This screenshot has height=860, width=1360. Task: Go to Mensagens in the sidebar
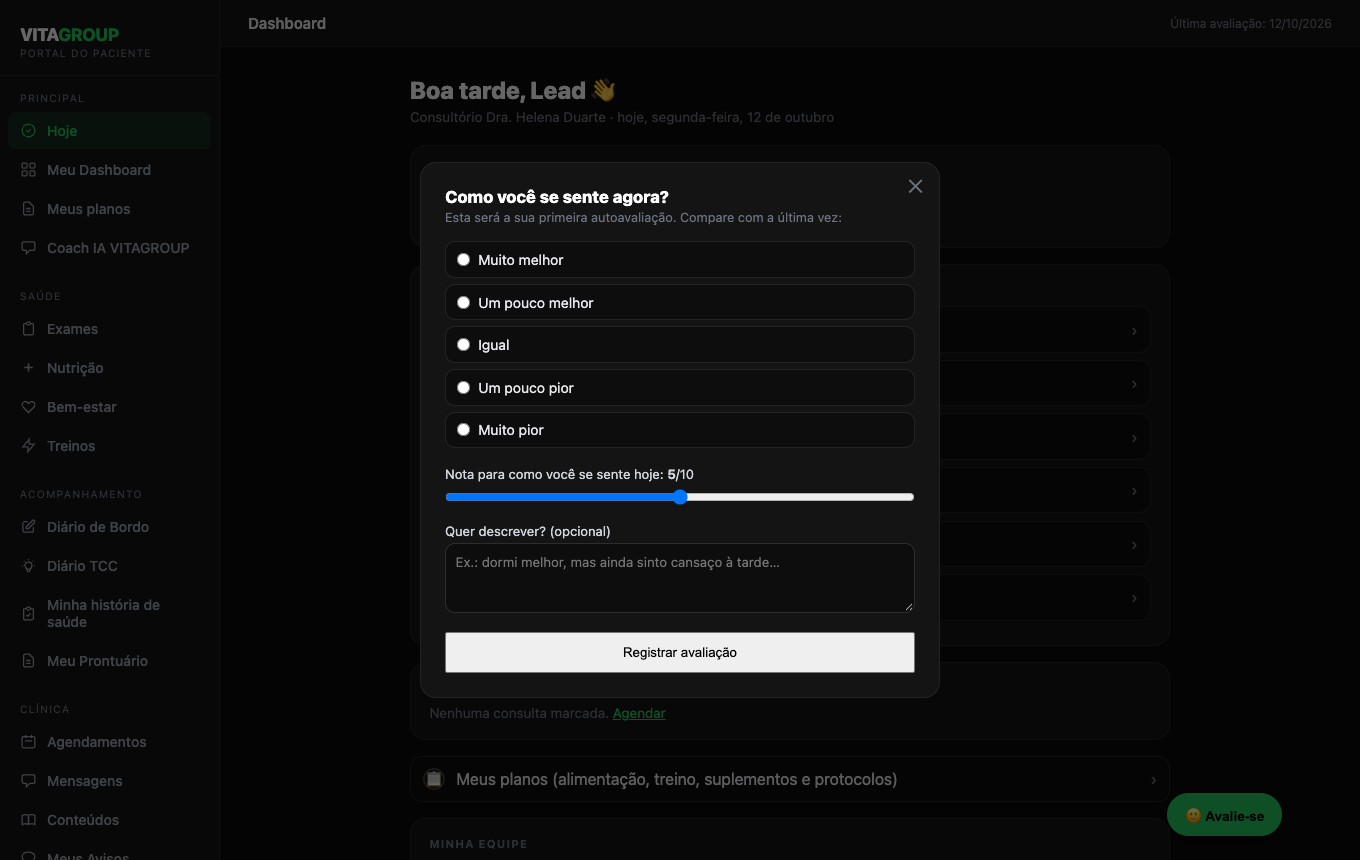110,781
